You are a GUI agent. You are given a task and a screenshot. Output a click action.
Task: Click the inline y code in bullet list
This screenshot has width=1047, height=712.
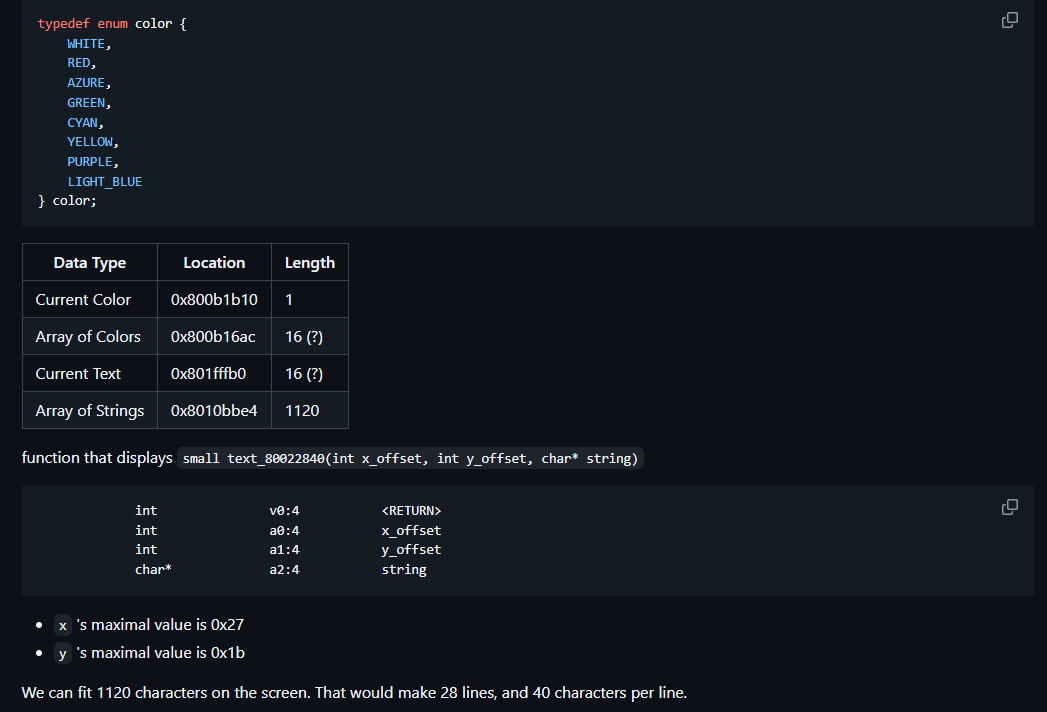63,654
